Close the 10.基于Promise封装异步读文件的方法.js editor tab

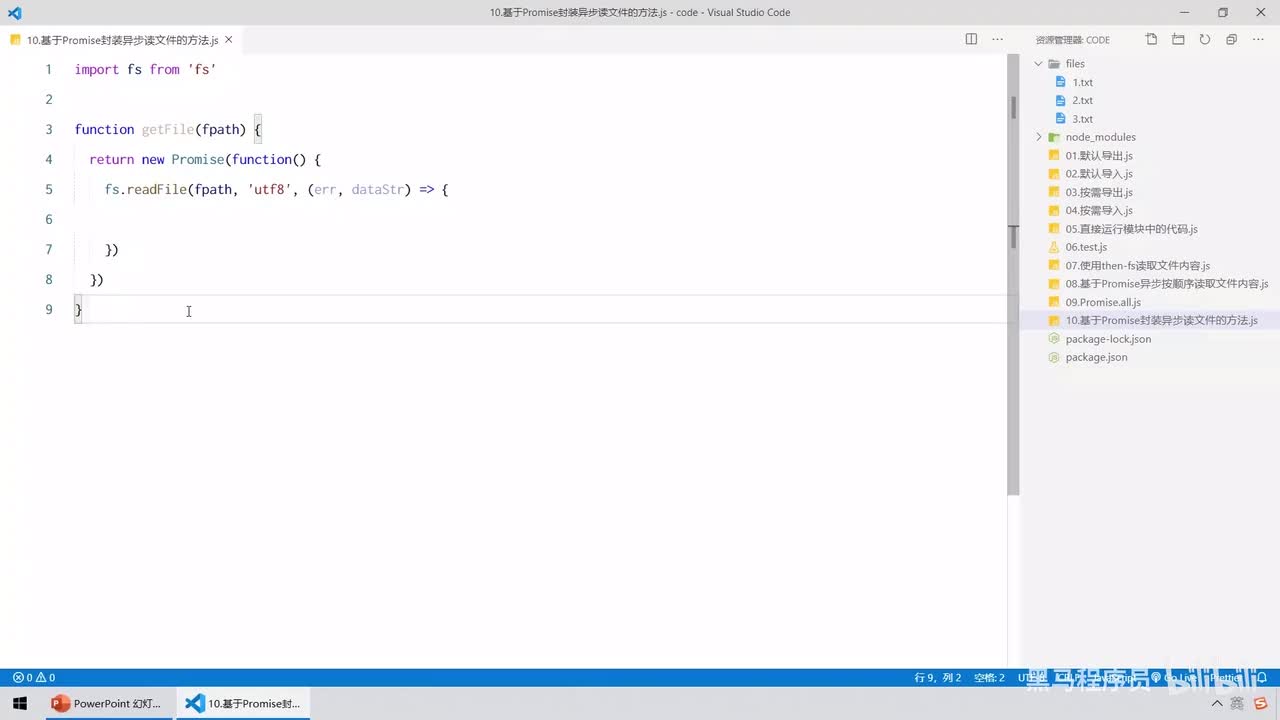coord(229,40)
